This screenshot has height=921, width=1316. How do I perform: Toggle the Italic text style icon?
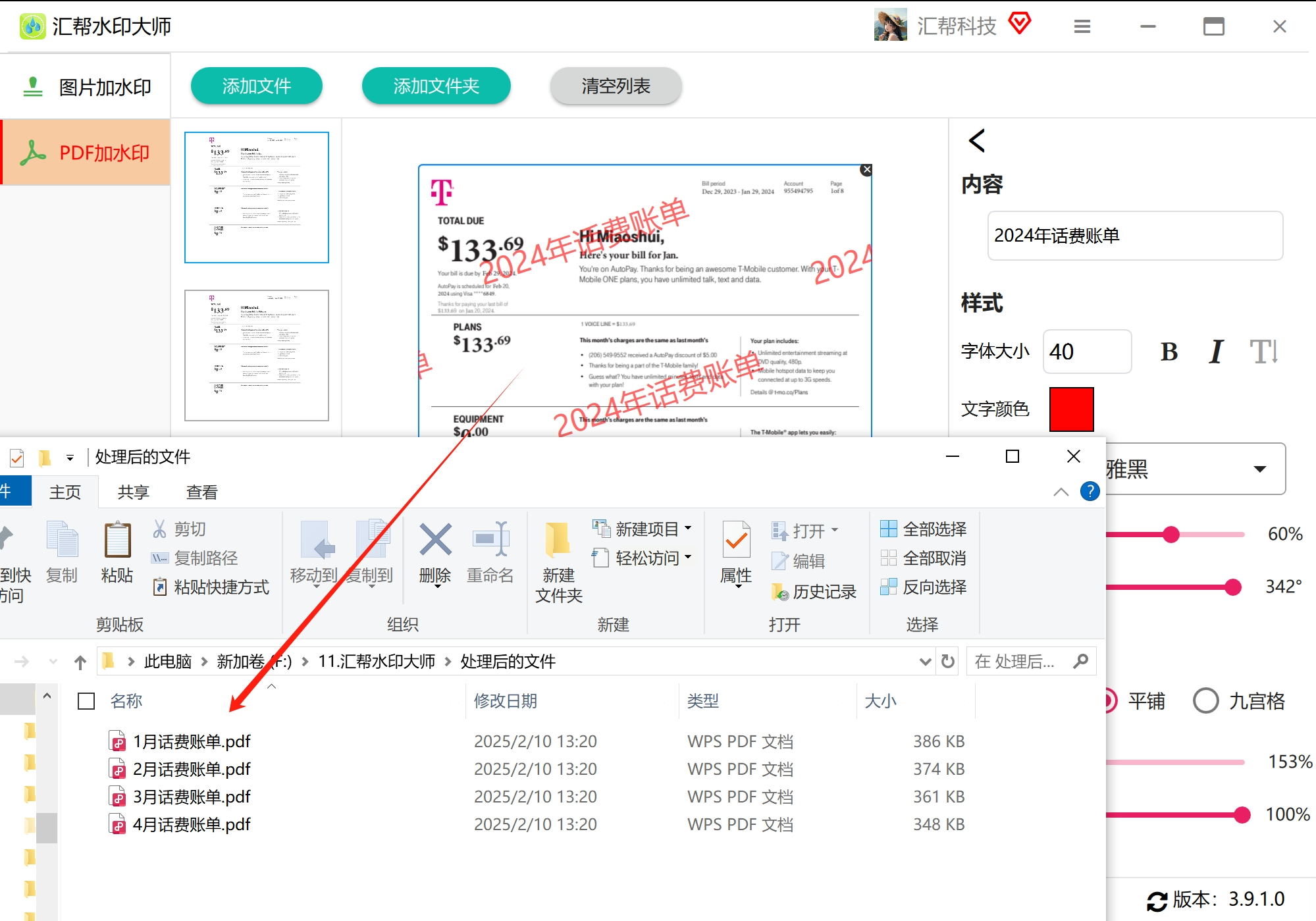(x=1216, y=352)
